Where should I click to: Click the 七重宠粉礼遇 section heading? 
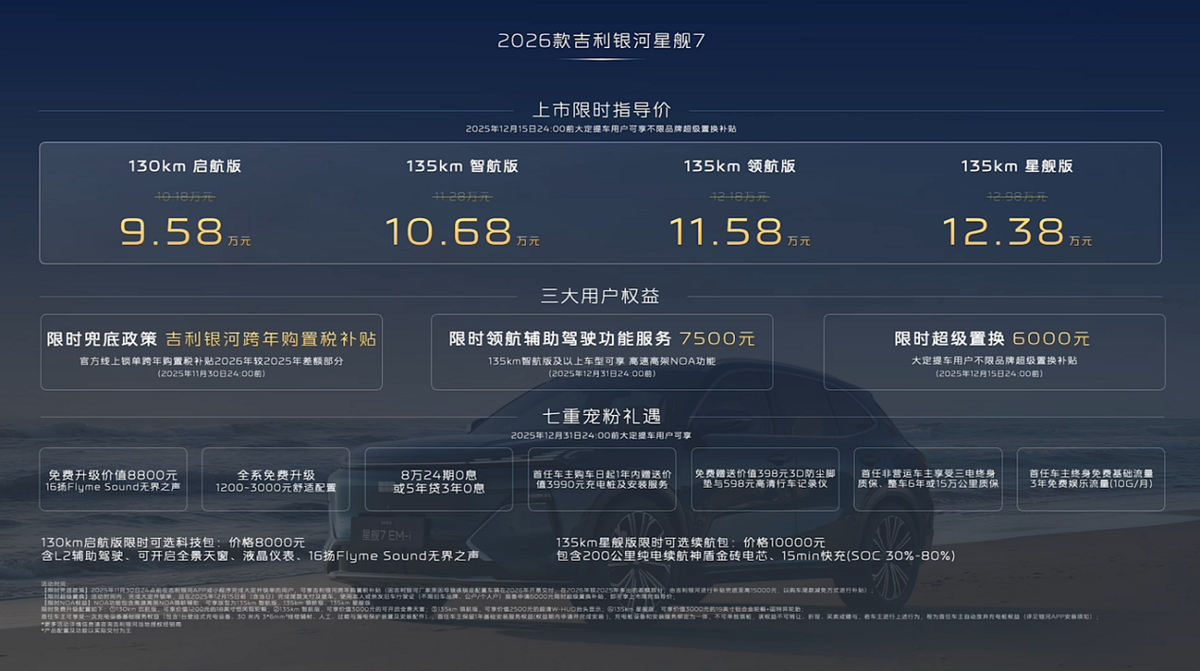[x=601, y=415]
